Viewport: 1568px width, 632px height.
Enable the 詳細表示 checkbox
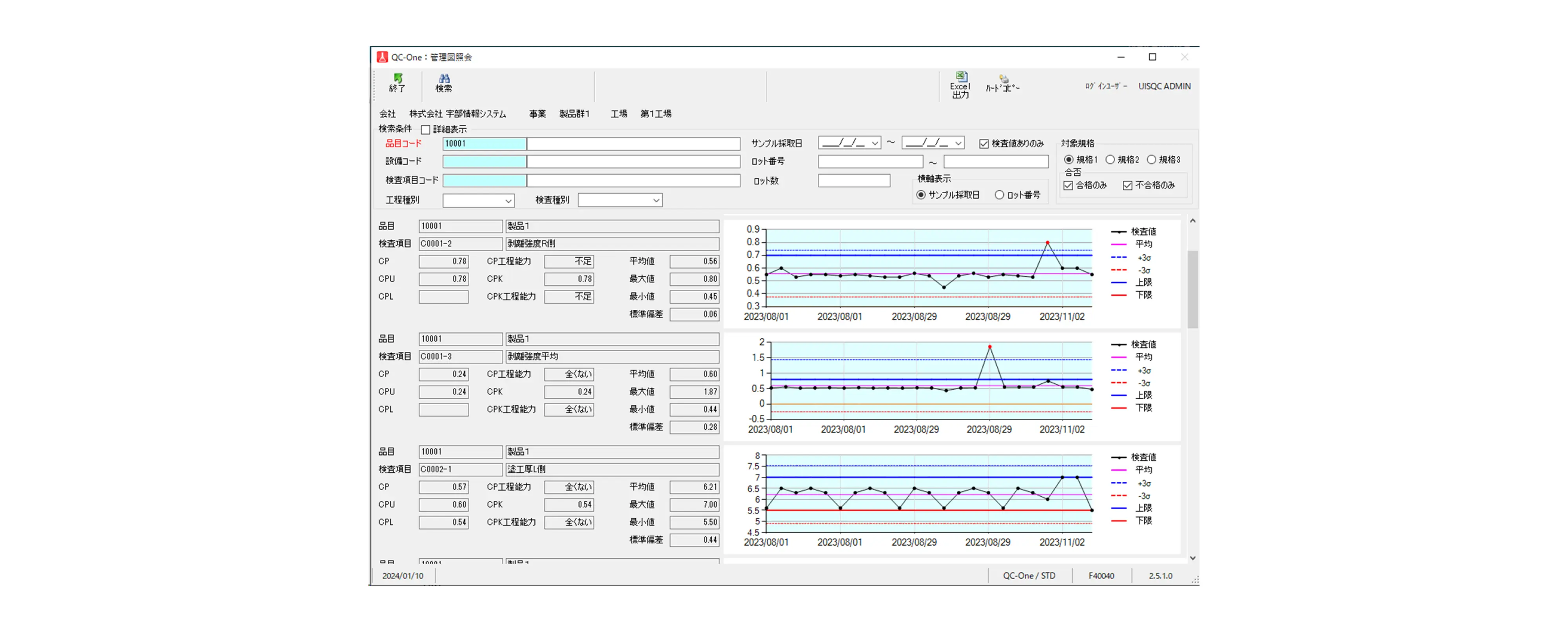(426, 130)
